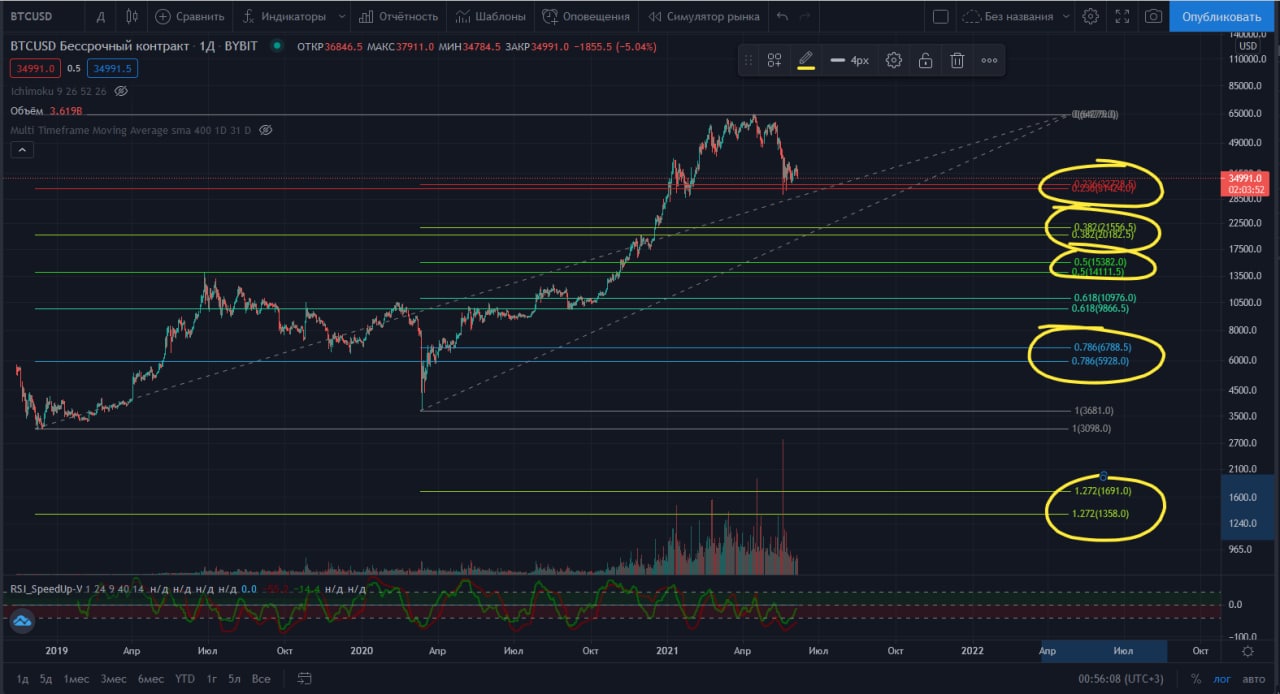Select the 0.786(6788.5) Fibonacci level label
This screenshot has width=1280, height=694.
click(x=1102, y=347)
